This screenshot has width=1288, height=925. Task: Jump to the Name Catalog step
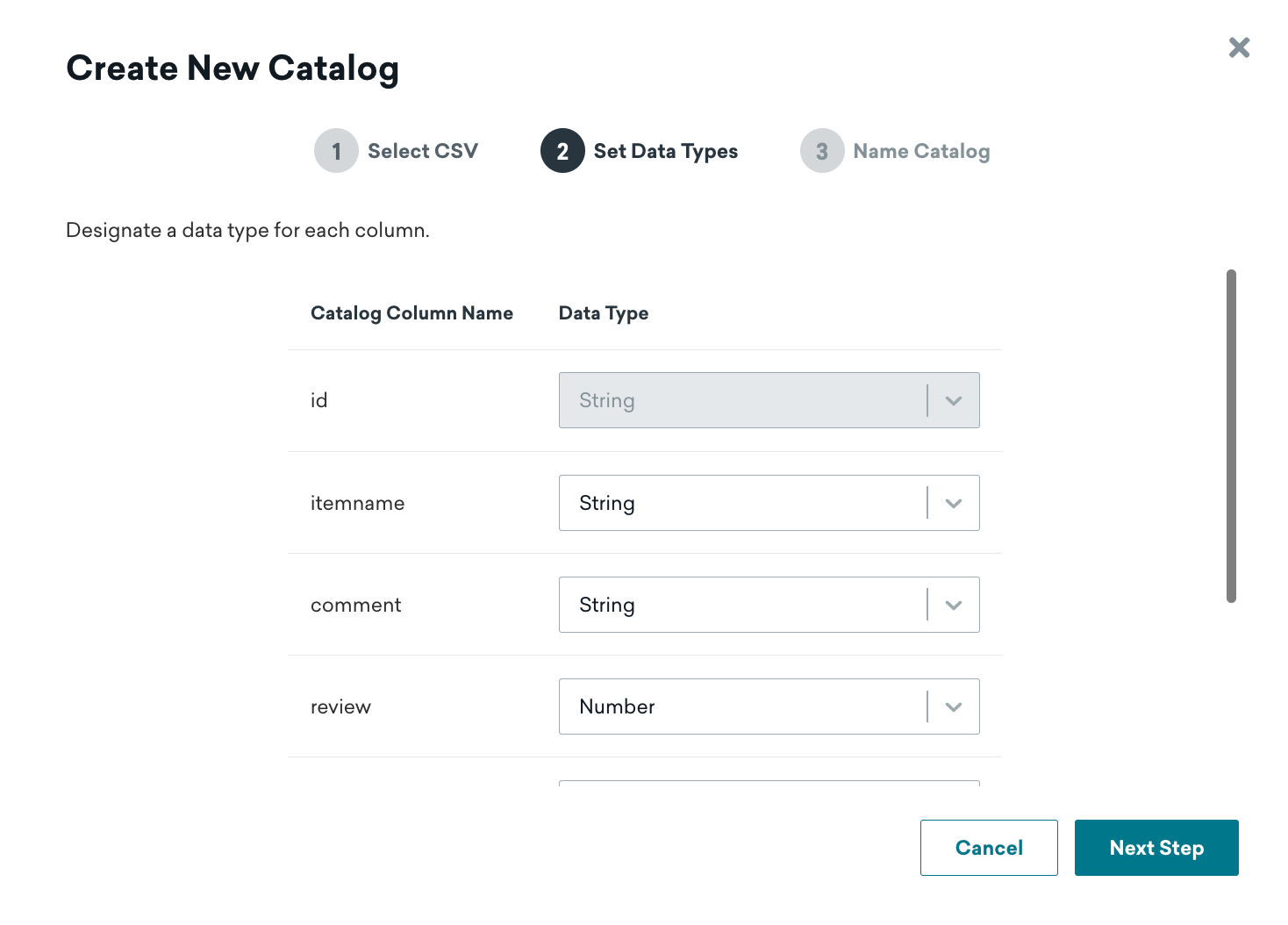coord(921,151)
